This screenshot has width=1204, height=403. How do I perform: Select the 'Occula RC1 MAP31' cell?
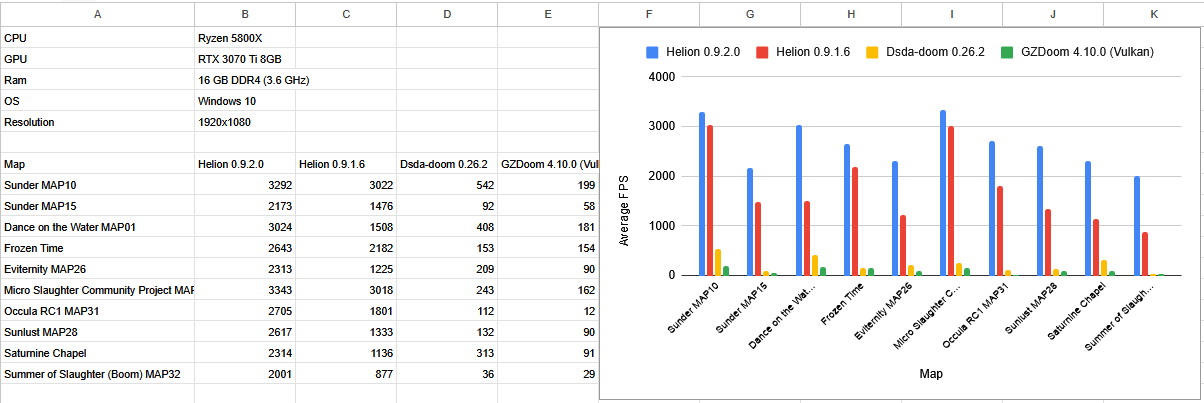click(97, 310)
